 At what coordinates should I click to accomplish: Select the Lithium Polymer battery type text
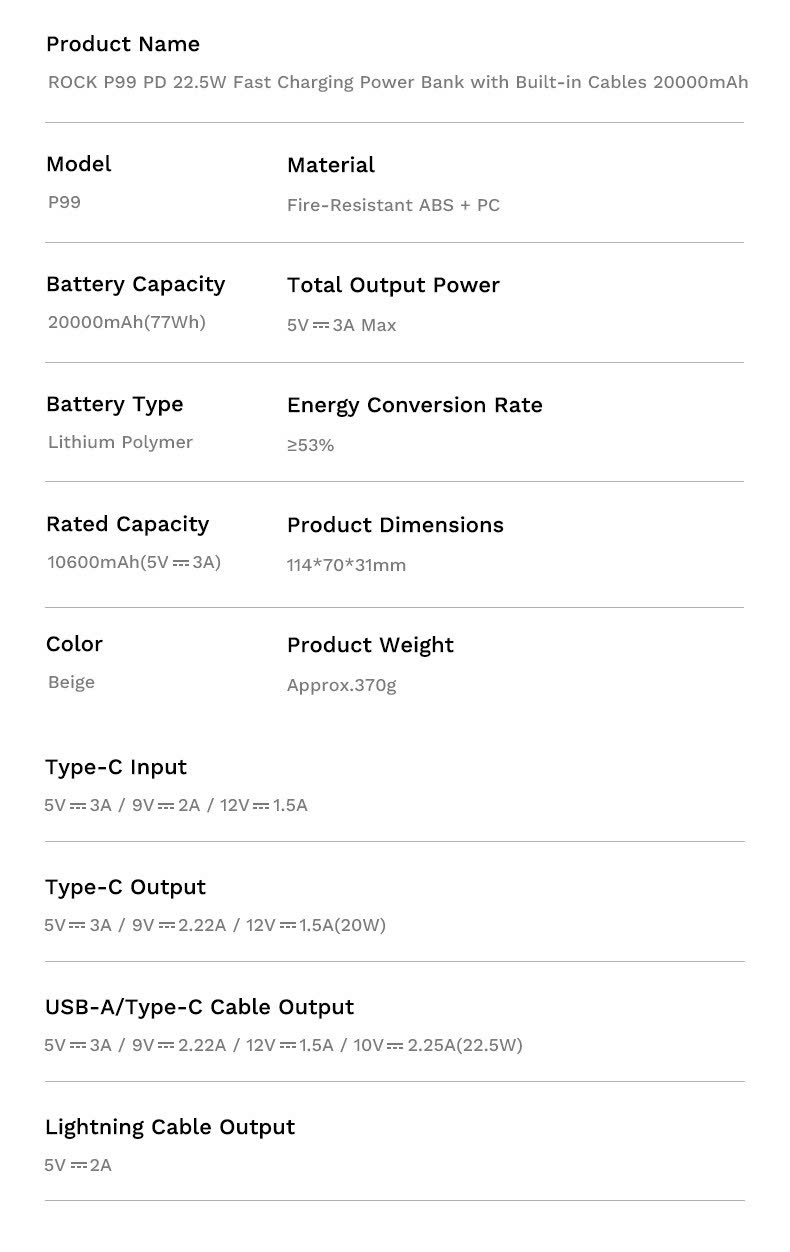pyautogui.click(x=121, y=442)
